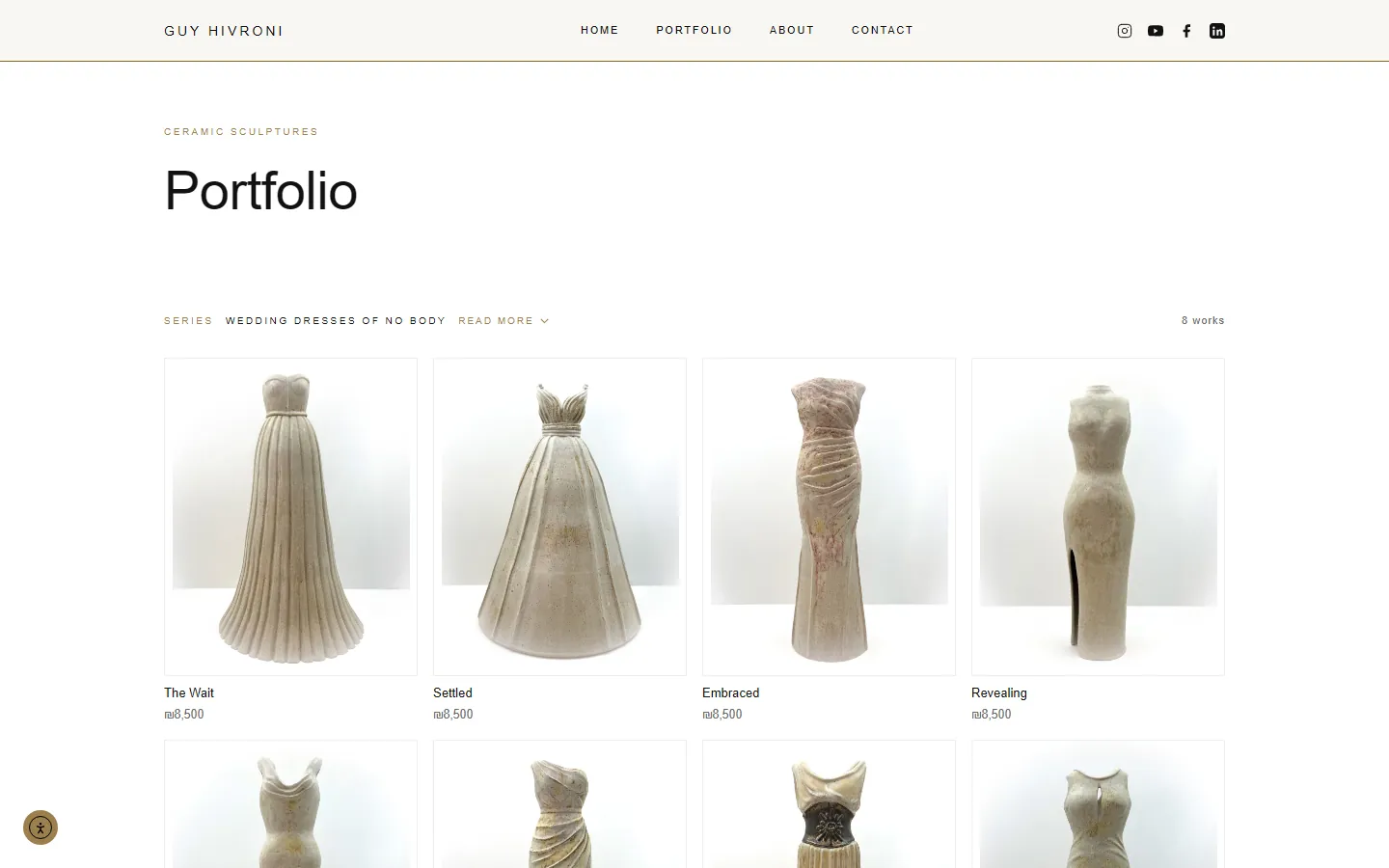Open the one-shoulder wrapped dress thumbnail

[559, 804]
